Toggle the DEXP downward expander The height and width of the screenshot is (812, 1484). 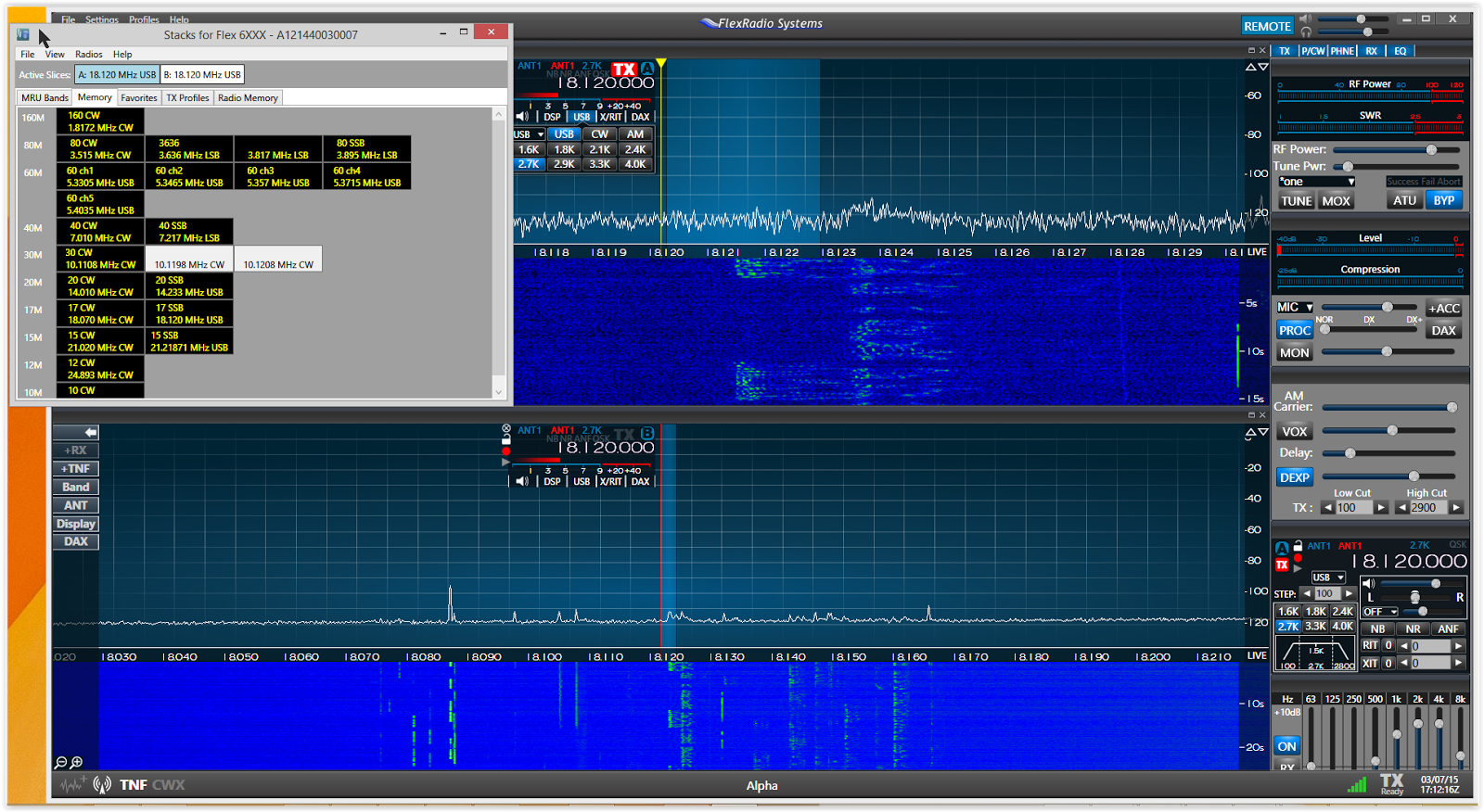point(1294,477)
